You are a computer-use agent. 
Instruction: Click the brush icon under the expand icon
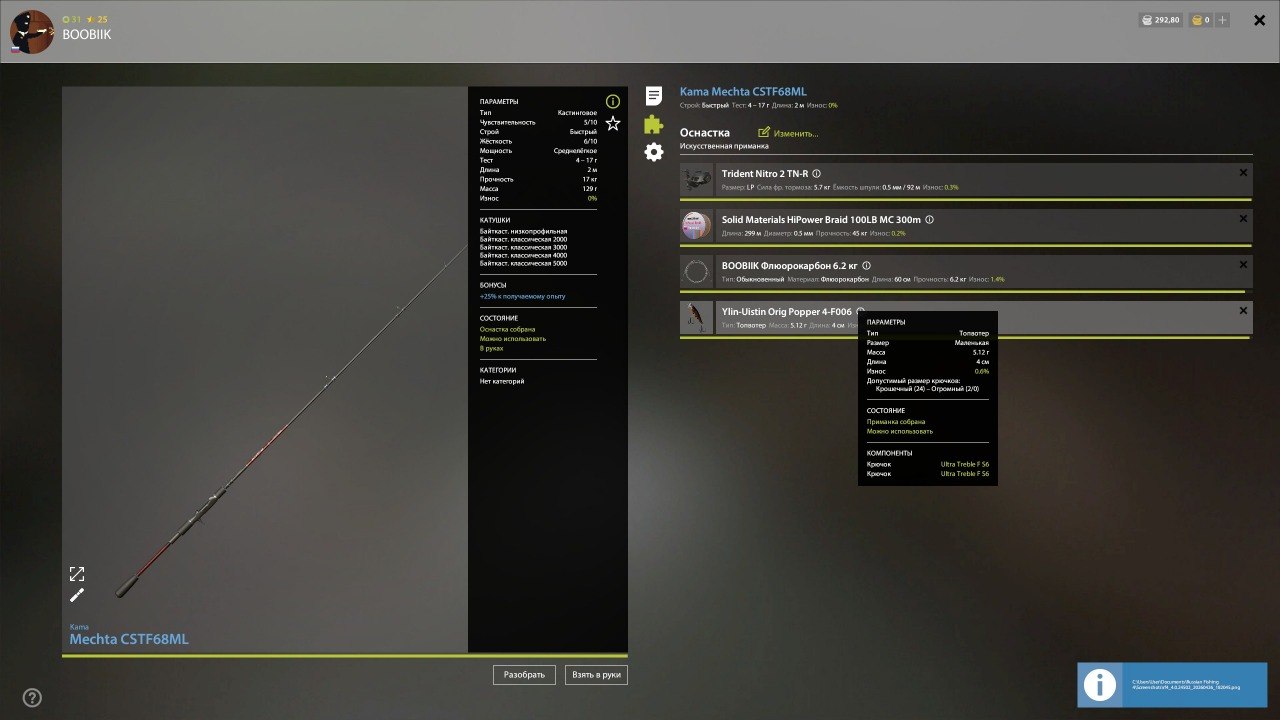(77, 595)
